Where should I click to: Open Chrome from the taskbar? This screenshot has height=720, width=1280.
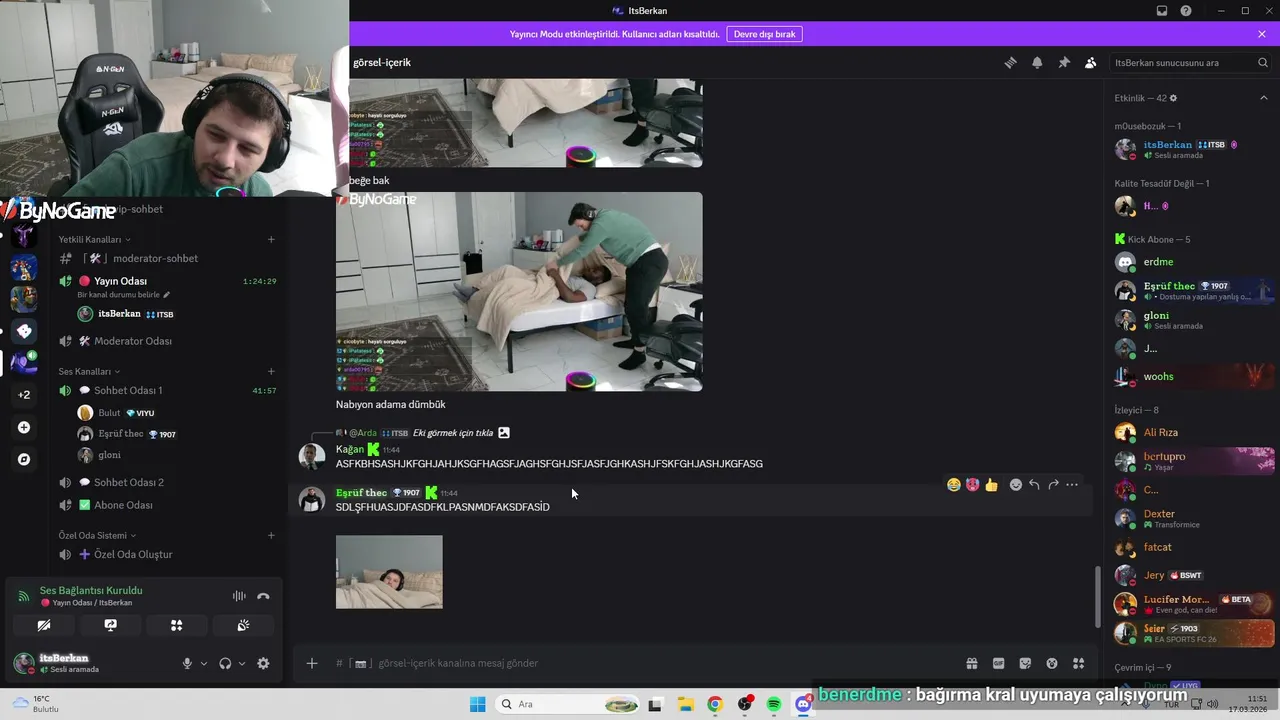tap(714, 704)
